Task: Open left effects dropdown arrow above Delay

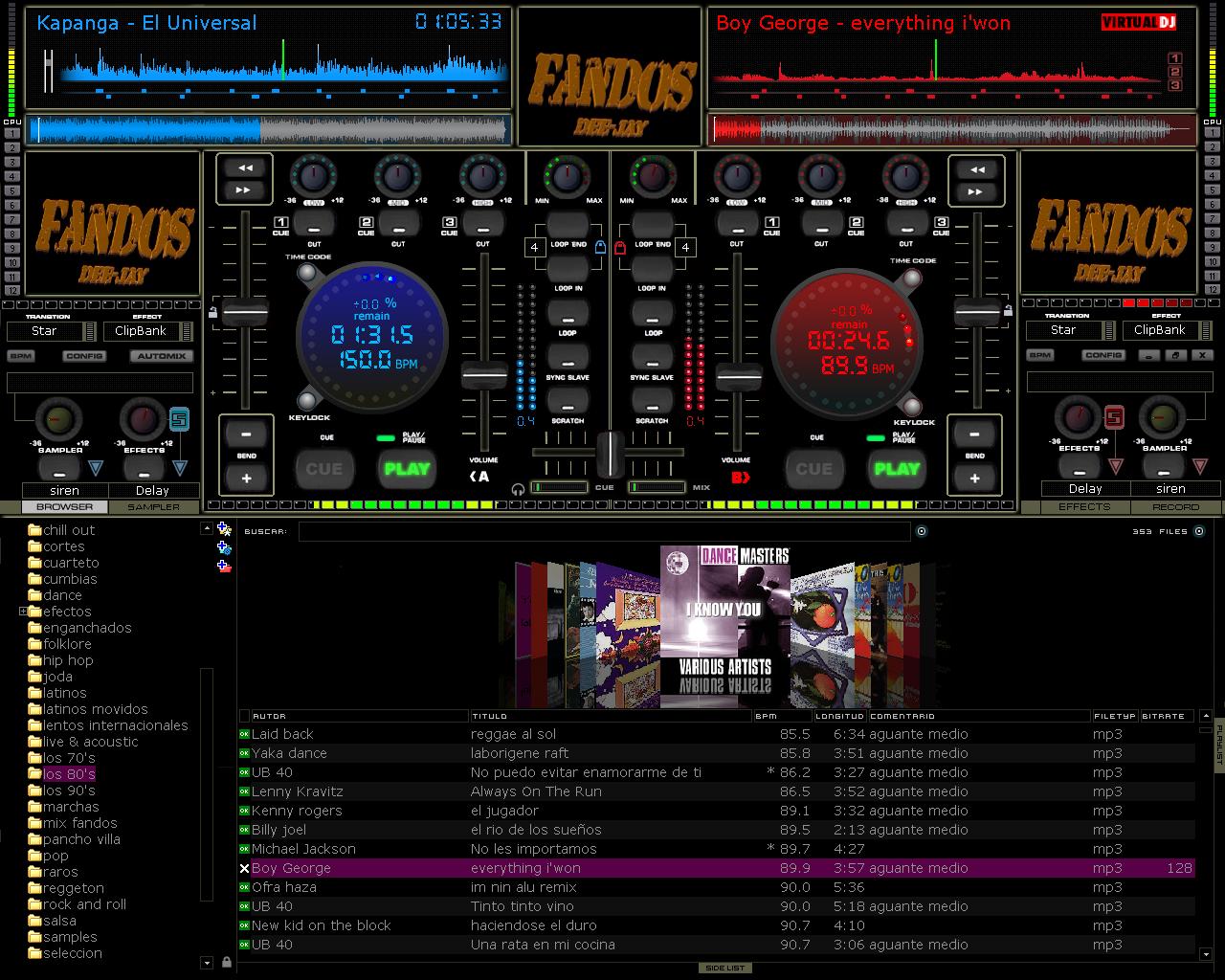Action: coord(179,468)
